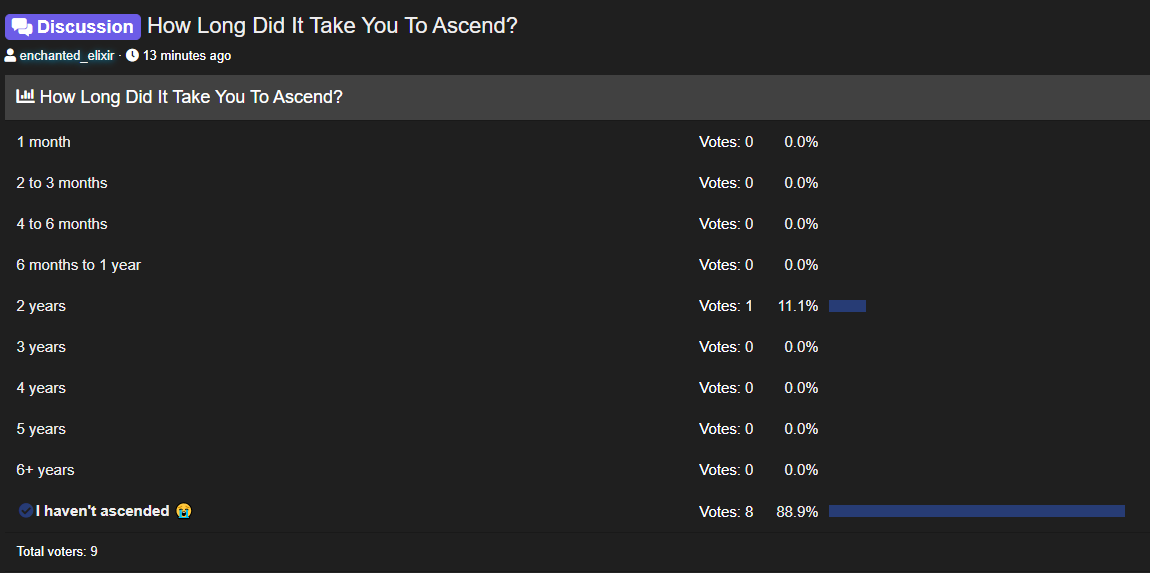The width and height of the screenshot is (1150, 573).
Task: Open enchanted_elixir user profile link
Action: (x=67, y=56)
